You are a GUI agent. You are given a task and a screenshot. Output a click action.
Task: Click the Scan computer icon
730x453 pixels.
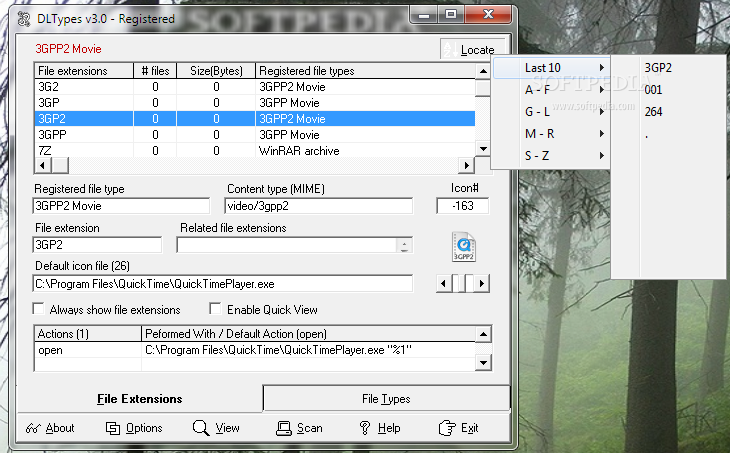[x=284, y=428]
